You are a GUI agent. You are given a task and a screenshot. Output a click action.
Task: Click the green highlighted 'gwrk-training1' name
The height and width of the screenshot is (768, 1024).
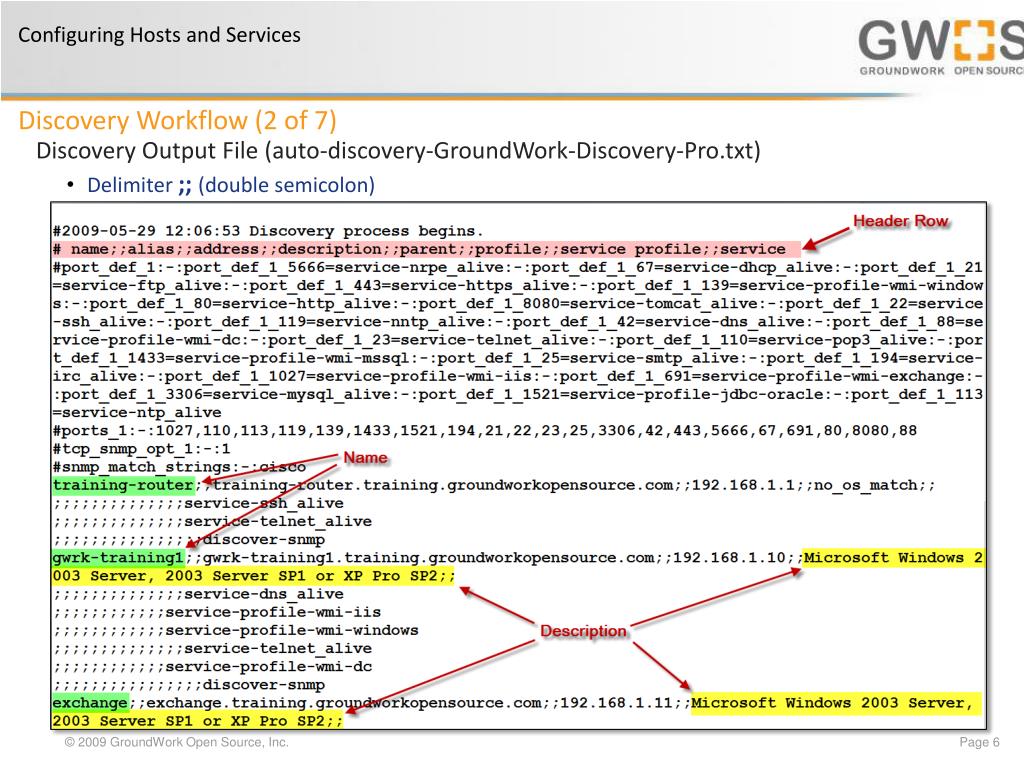click(118, 557)
